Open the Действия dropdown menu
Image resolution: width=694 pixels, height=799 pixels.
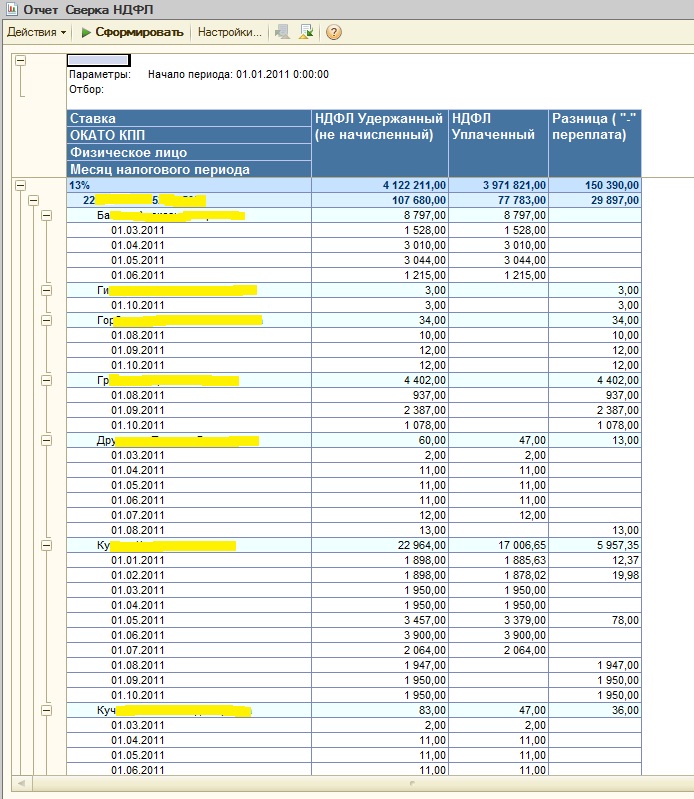pyautogui.click(x=37, y=32)
